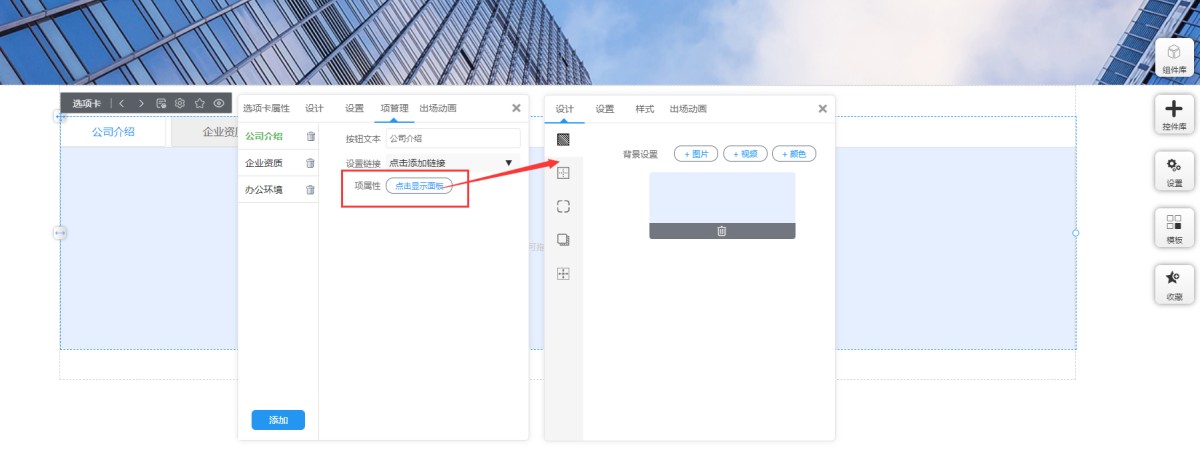Viewport: 1200px width, 452px height.
Task: Click the 企业资质 tab on page canvas
Action: point(205,132)
